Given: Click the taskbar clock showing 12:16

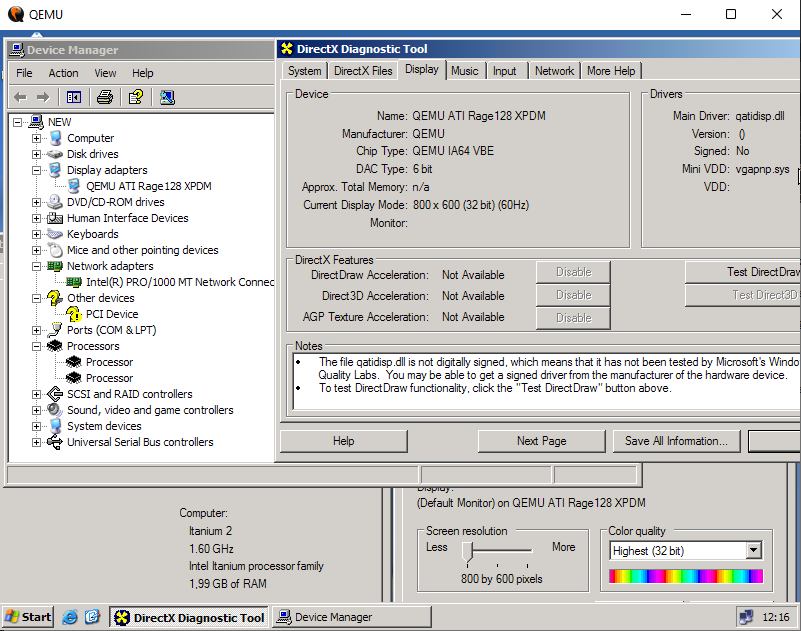Looking at the screenshot, I should point(775,617).
